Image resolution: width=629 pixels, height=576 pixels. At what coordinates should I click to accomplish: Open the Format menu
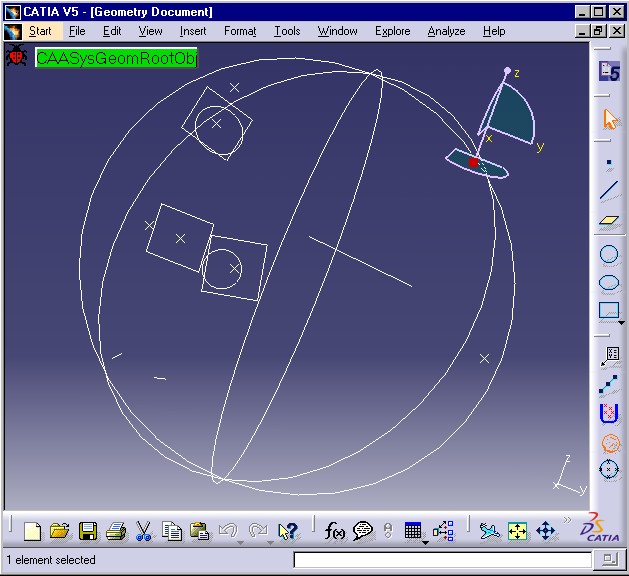tap(240, 31)
